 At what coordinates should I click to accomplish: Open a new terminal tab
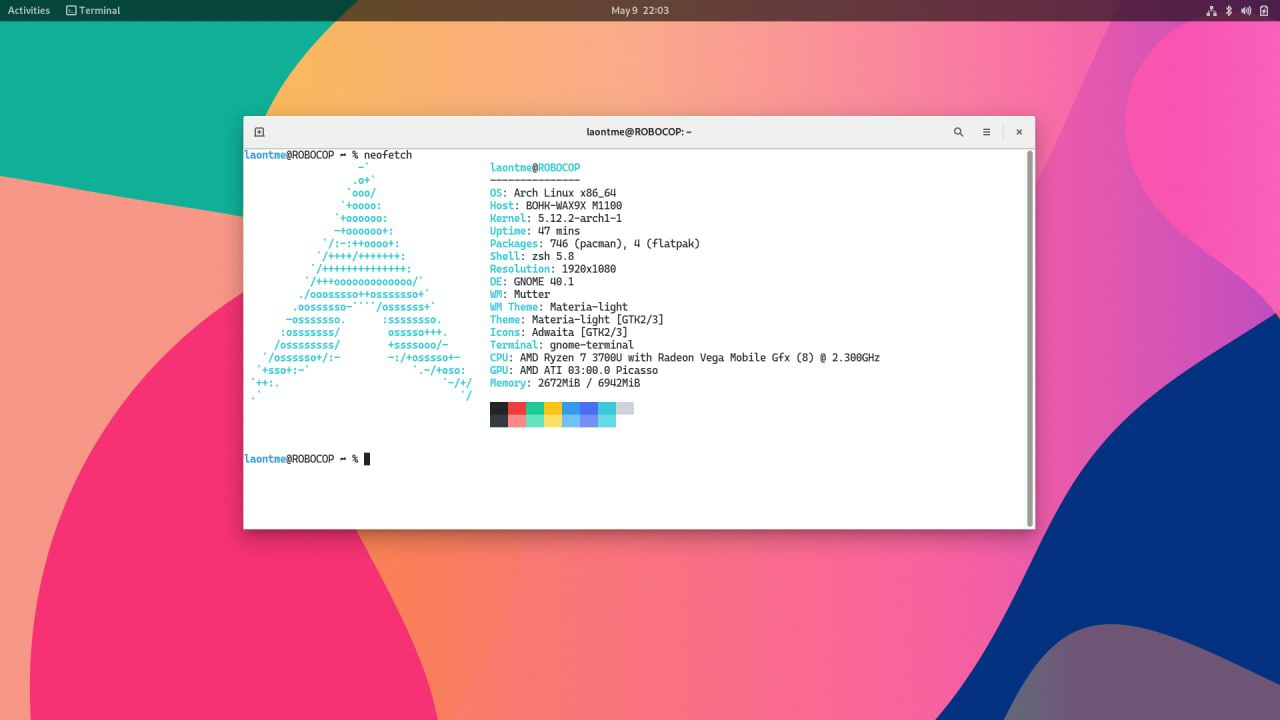(x=259, y=132)
